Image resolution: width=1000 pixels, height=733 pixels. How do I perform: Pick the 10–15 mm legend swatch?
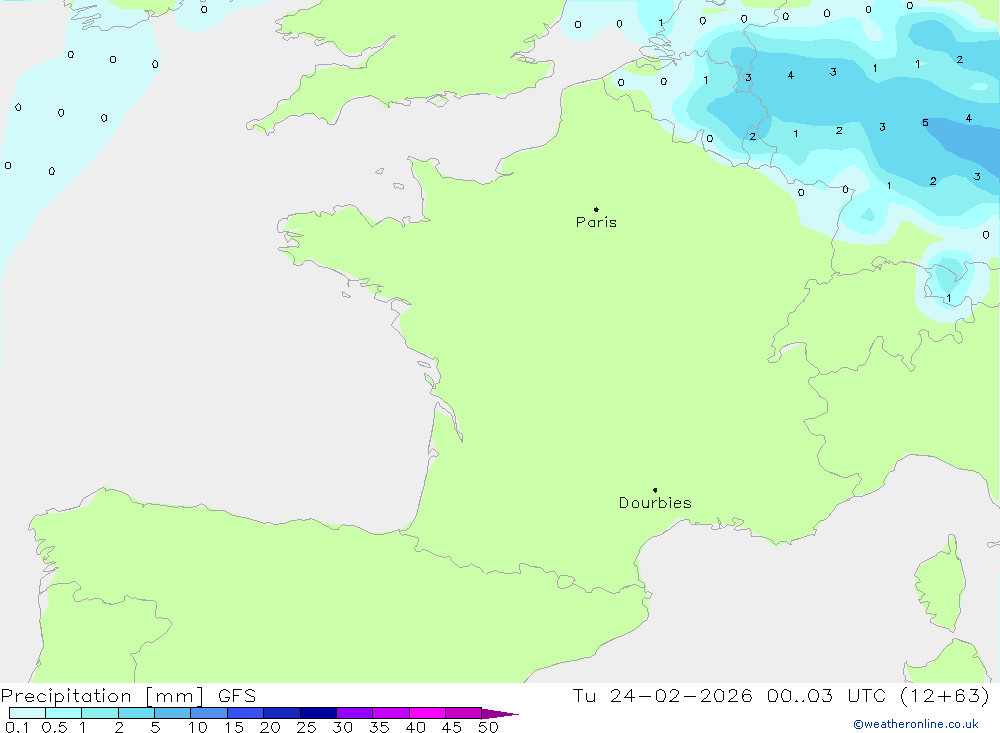[x=209, y=713]
